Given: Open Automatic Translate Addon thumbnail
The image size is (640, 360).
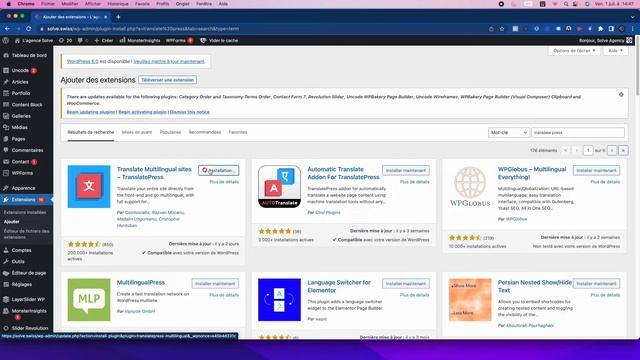Looking at the screenshot, I should [x=279, y=187].
